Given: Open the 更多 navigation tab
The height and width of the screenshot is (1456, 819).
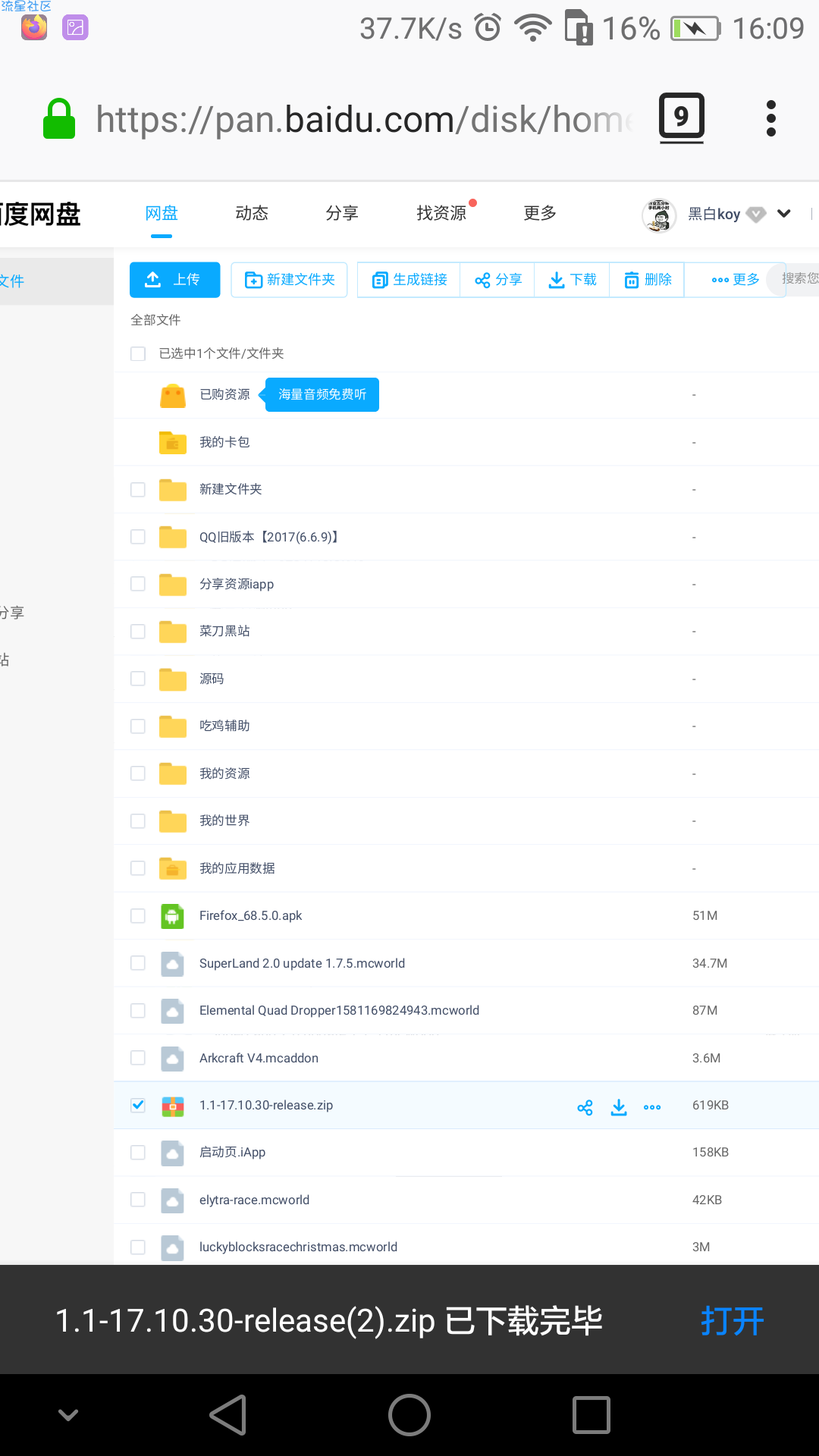Looking at the screenshot, I should point(540,214).
